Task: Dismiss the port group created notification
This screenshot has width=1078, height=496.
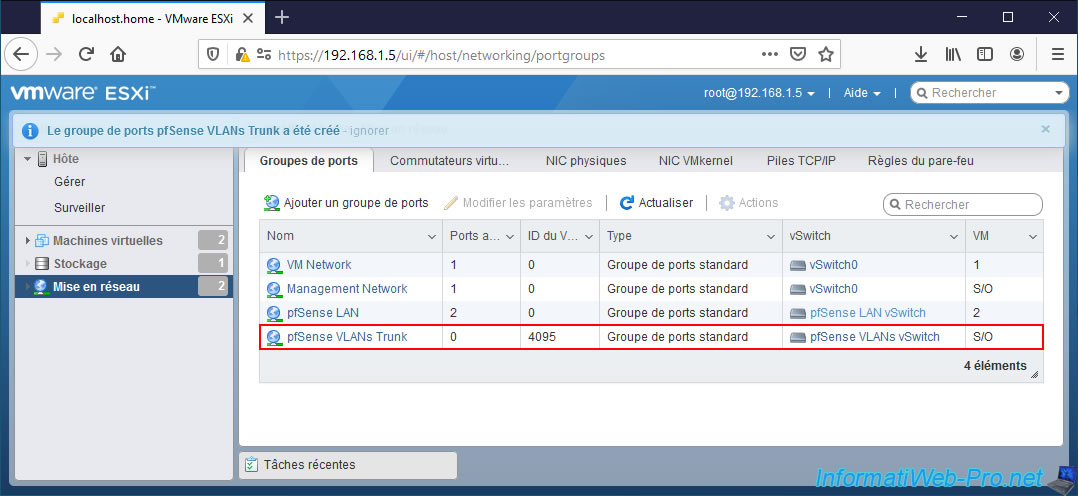Action: point(1046,129)
